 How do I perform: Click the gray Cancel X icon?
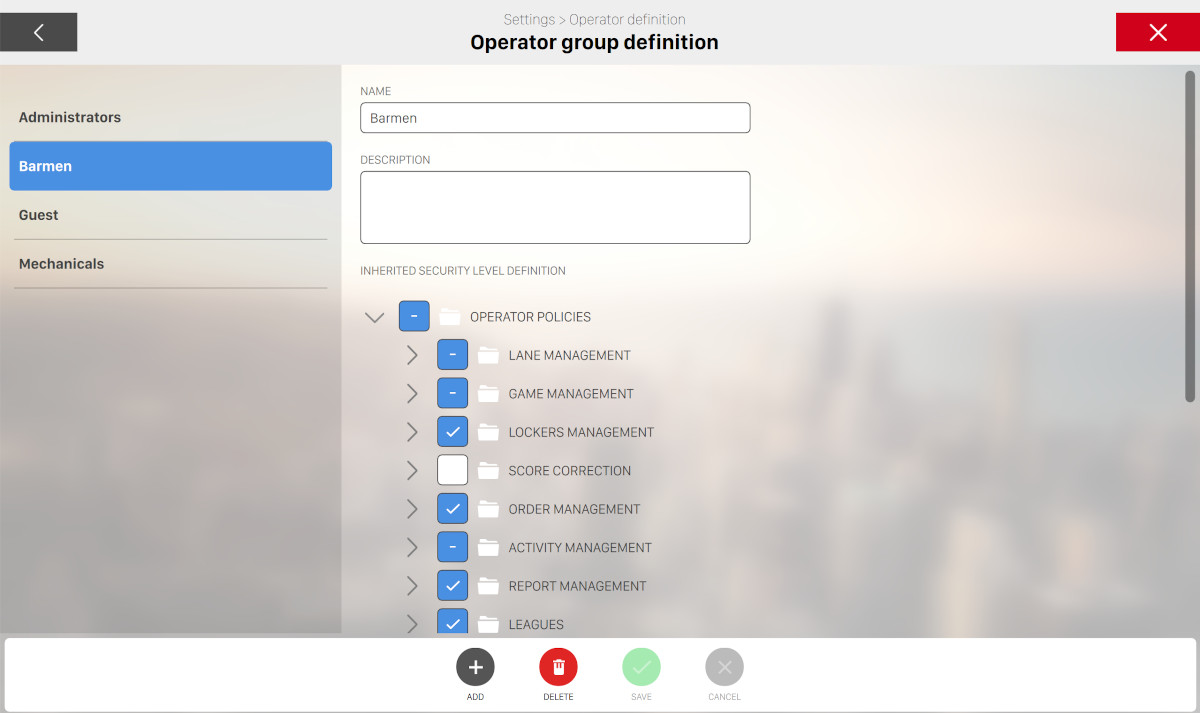click(724, 667)
